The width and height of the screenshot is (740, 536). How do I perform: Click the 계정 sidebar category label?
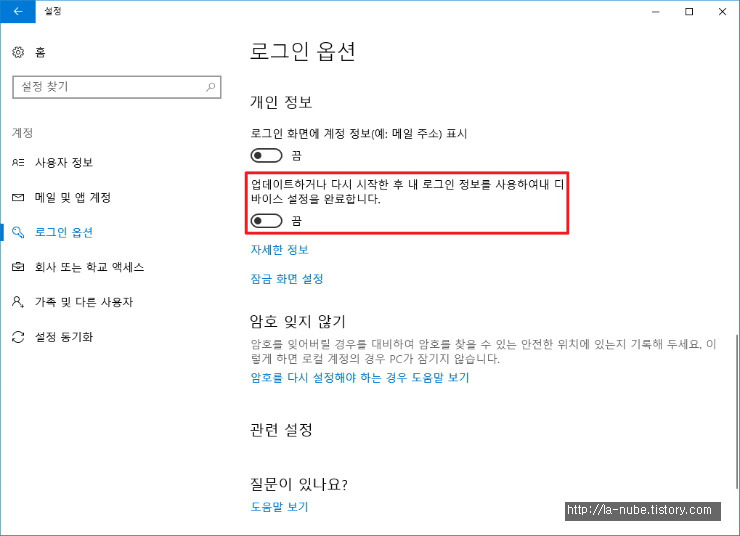click(22, 133)
